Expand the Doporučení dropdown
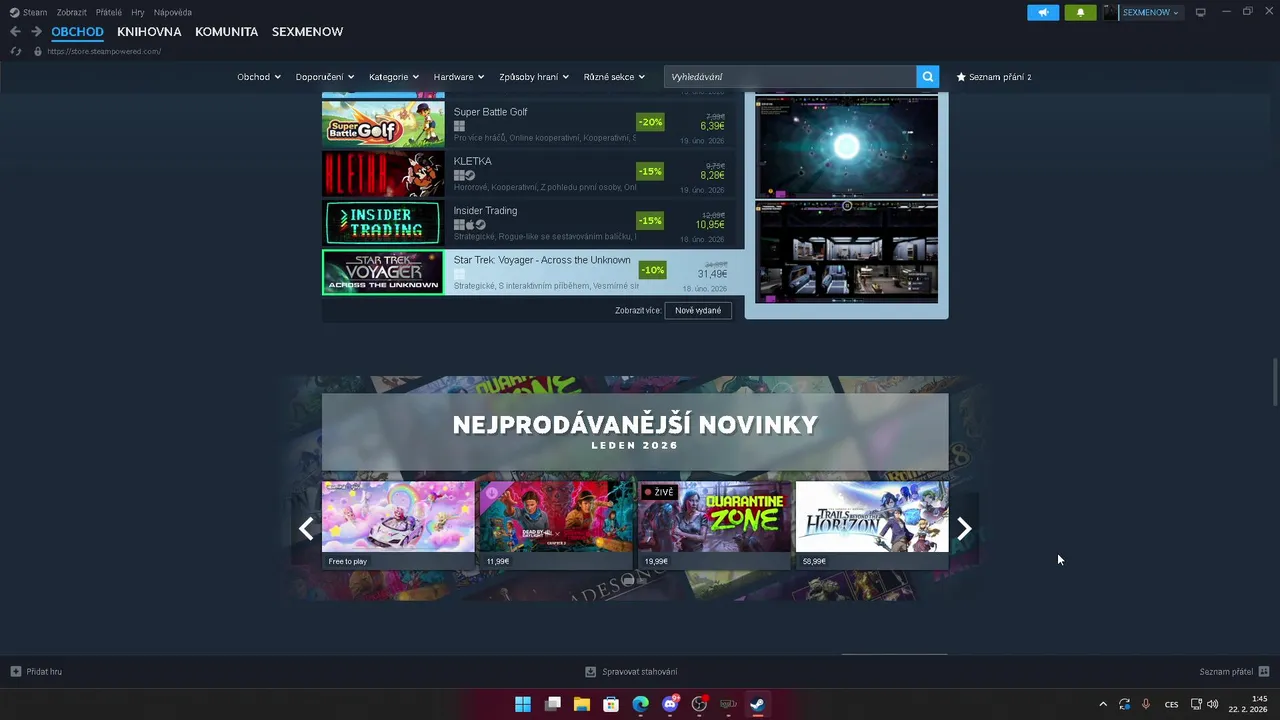Screen dimensions: 1280x720 [x=325, y=77]
